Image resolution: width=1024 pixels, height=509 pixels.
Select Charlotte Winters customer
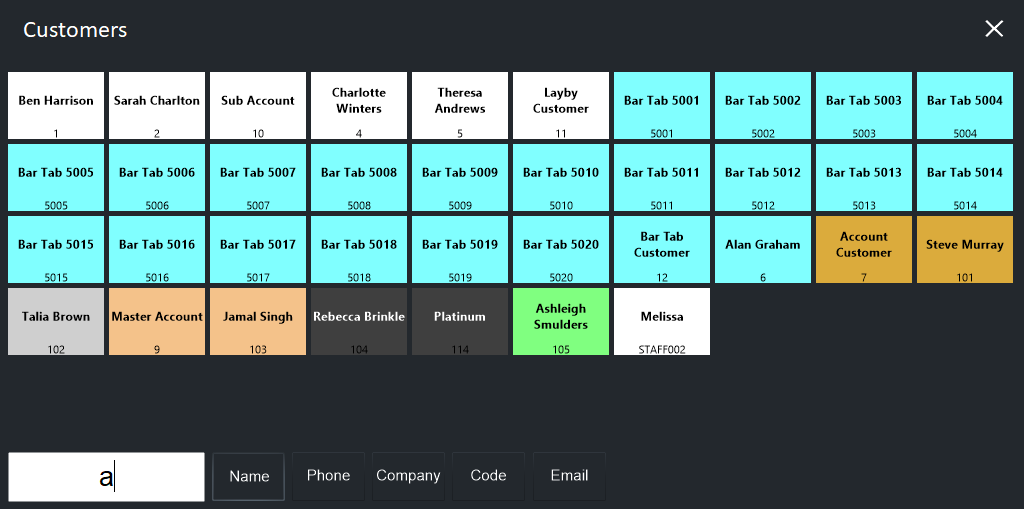click(359, 105)
